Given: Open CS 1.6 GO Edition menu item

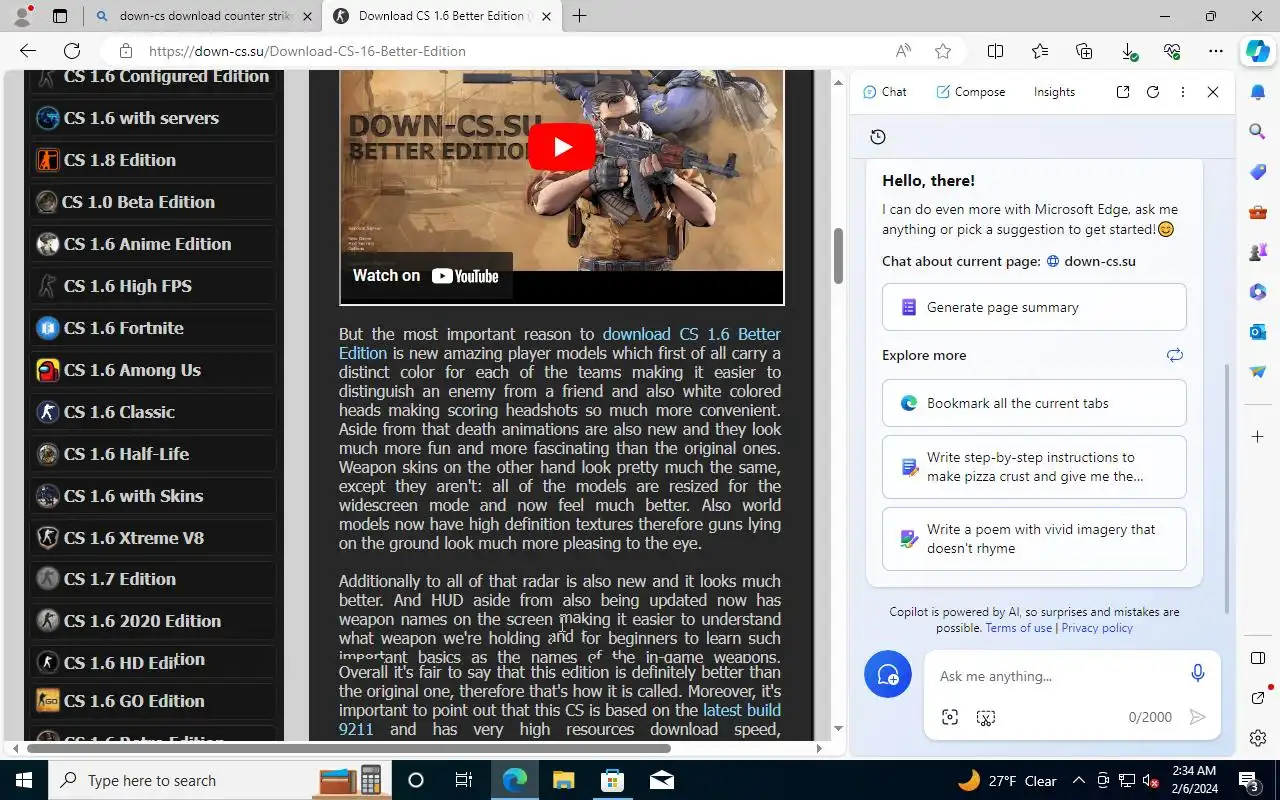Looking at the screenshot, I should [154, 701].
